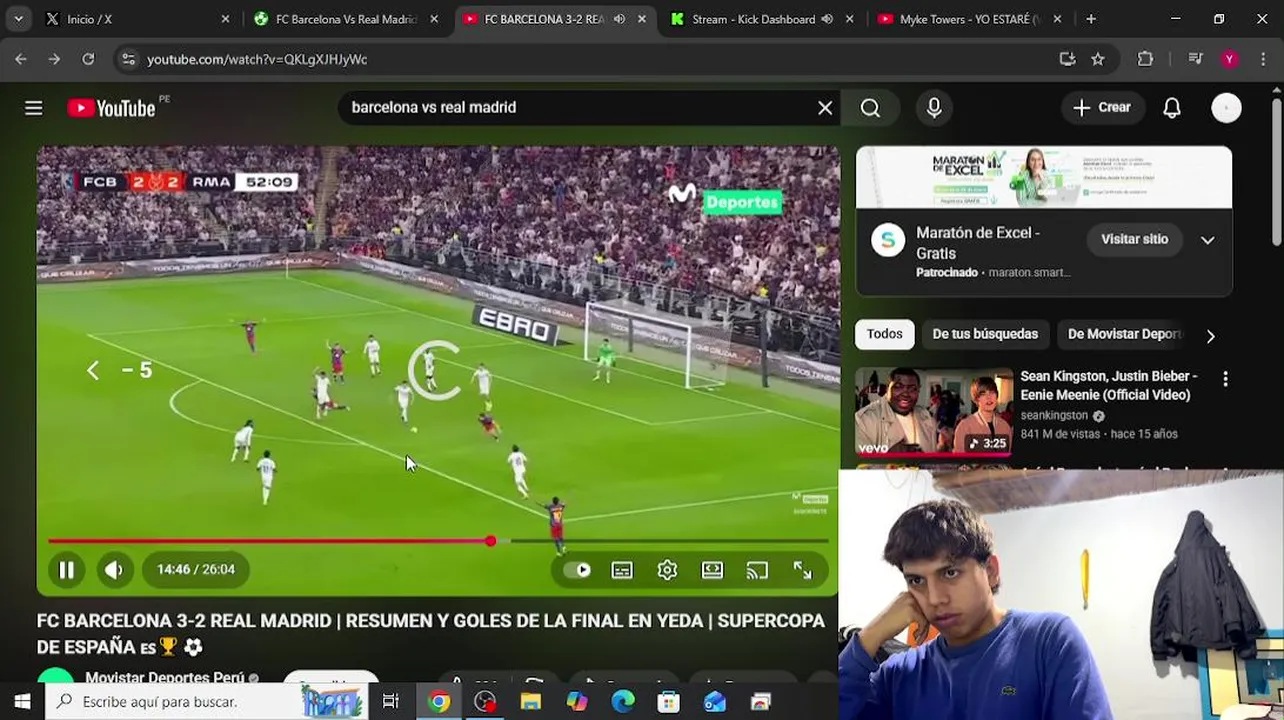The height and width of the screenshot is (720, 1284).
Task: Open Task View on the taskbar
Action: pos(391,702)
